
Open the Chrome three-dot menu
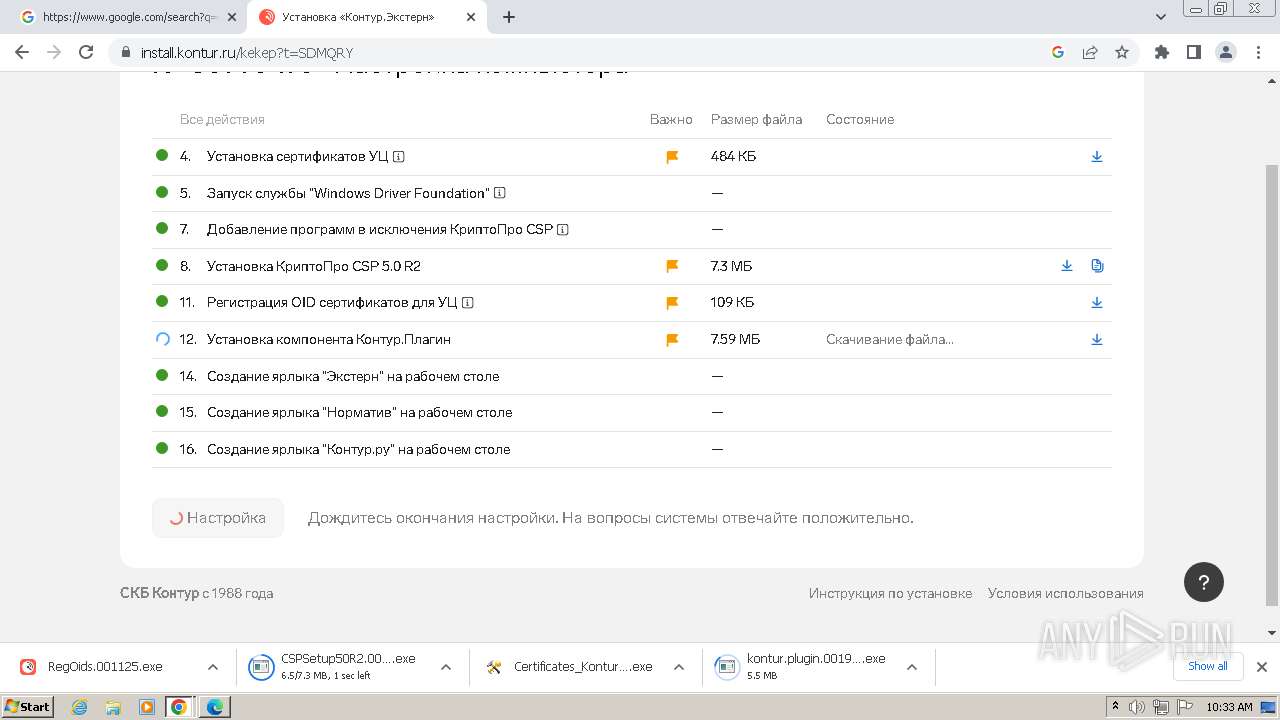pos(1257,52)
